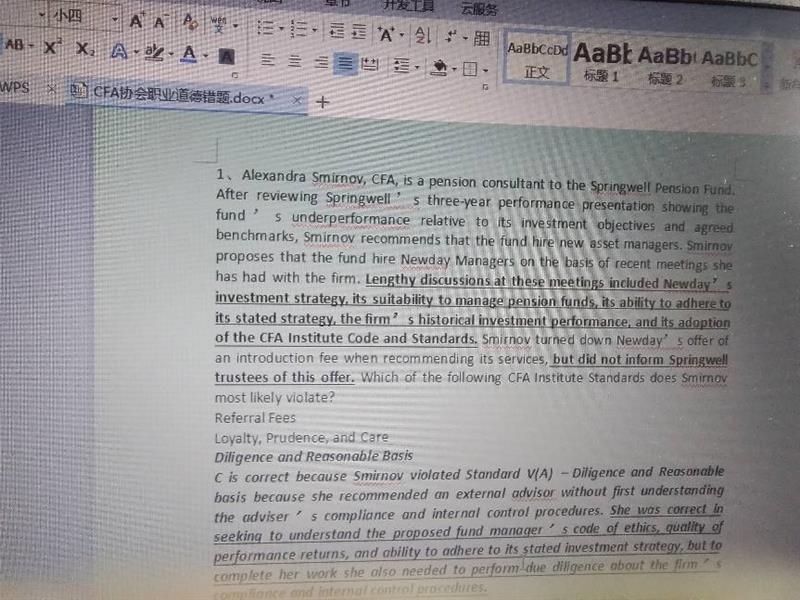Expand the paragraph marks dropdown arrow

point(465,38)
